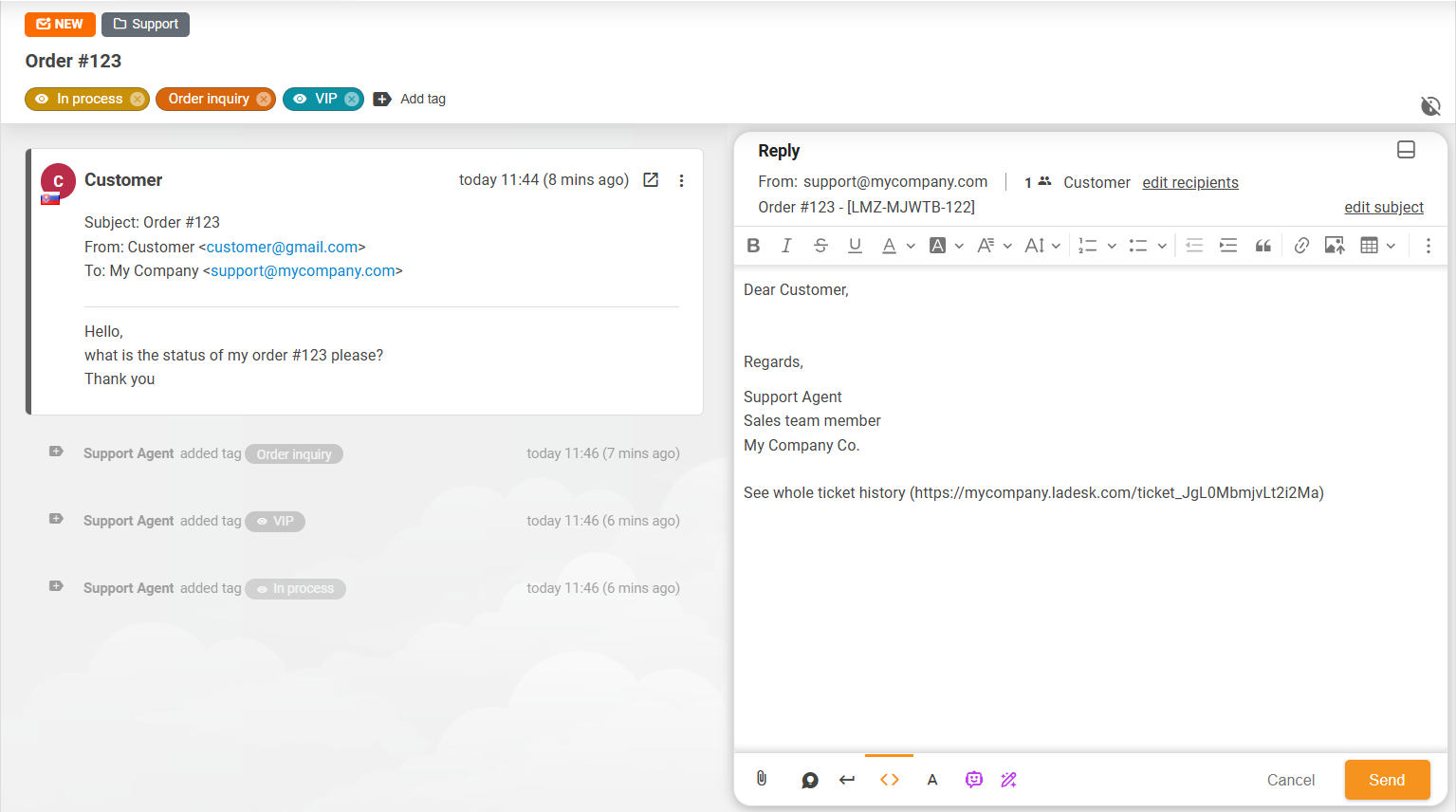Insert a blockquote in the editor

pyautogui.click(x=1262, y=245)
